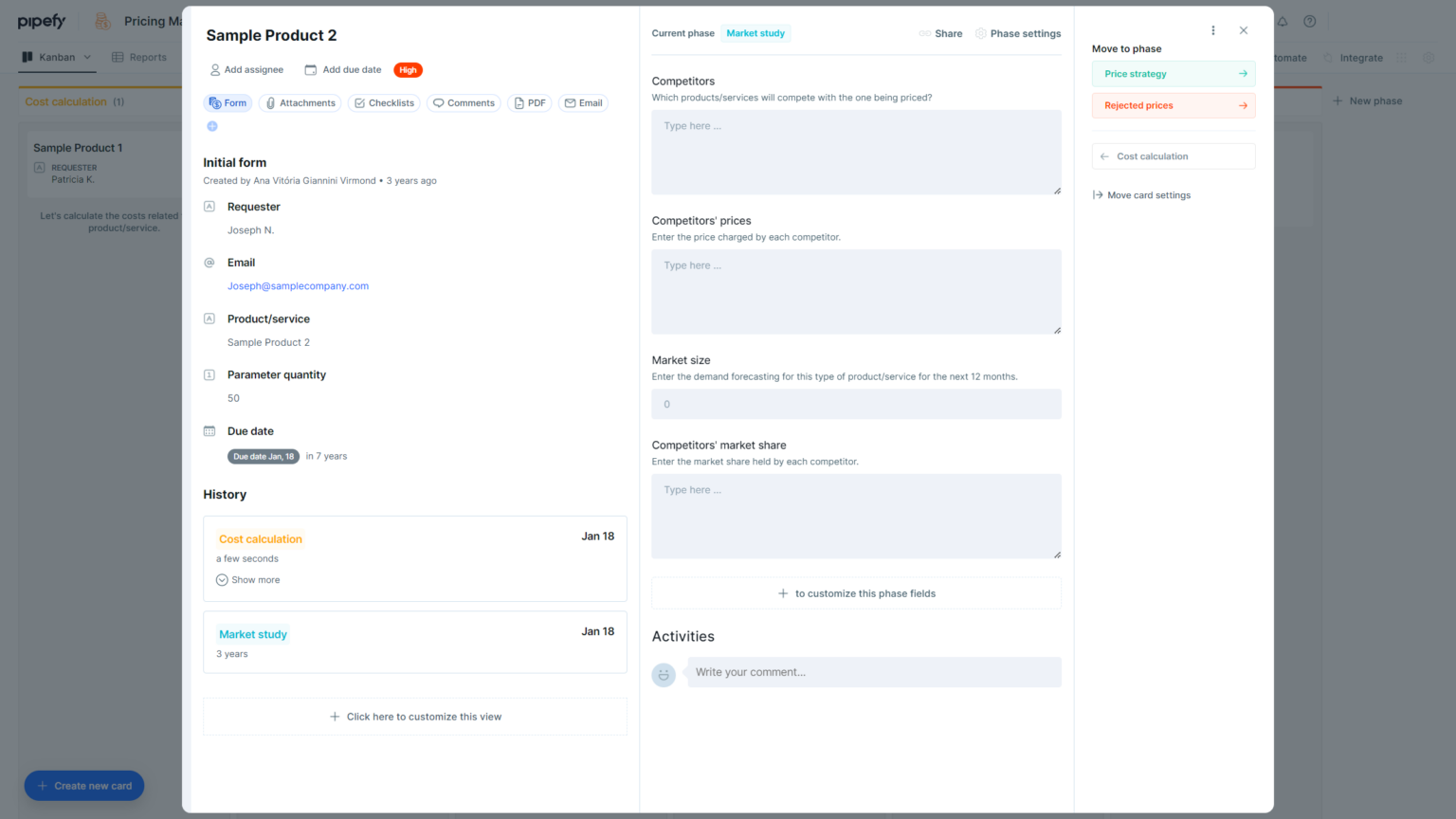Click the emoji smiley in the comment box
Screen dimensions: 1456x819
664,675
